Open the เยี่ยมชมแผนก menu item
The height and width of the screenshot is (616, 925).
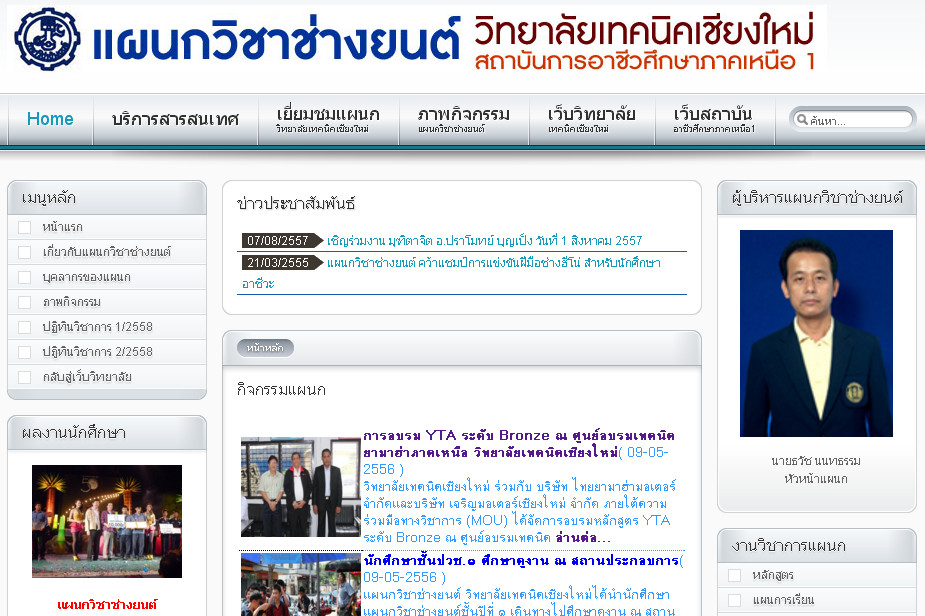328,119
